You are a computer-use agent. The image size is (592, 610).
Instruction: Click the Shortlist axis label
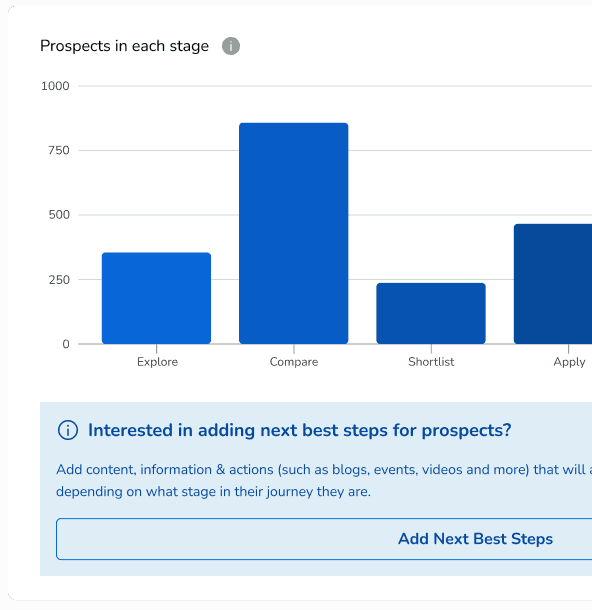pyautogui.click(x=431, y=362)
